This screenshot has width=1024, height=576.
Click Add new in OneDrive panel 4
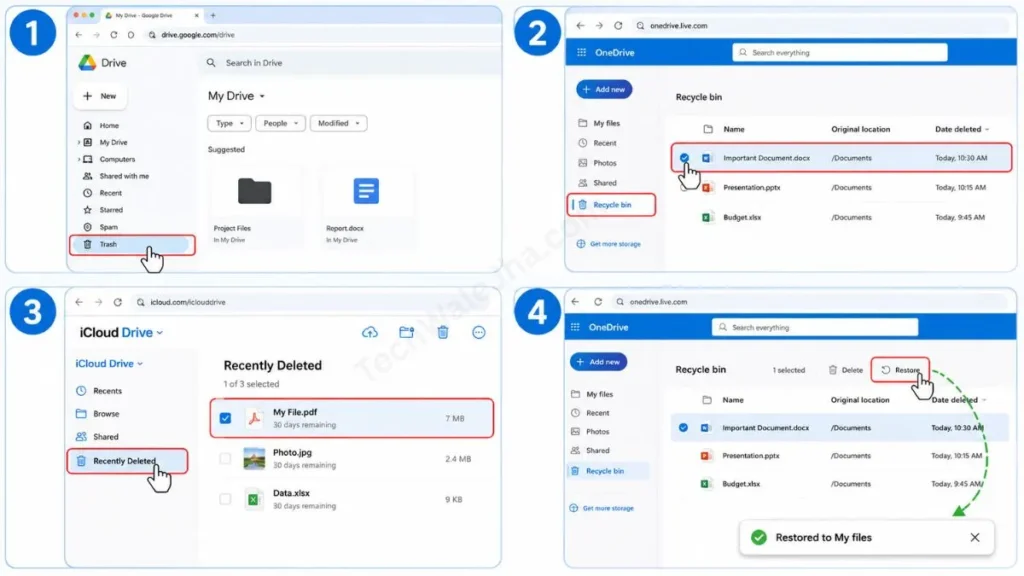(598, 362)
